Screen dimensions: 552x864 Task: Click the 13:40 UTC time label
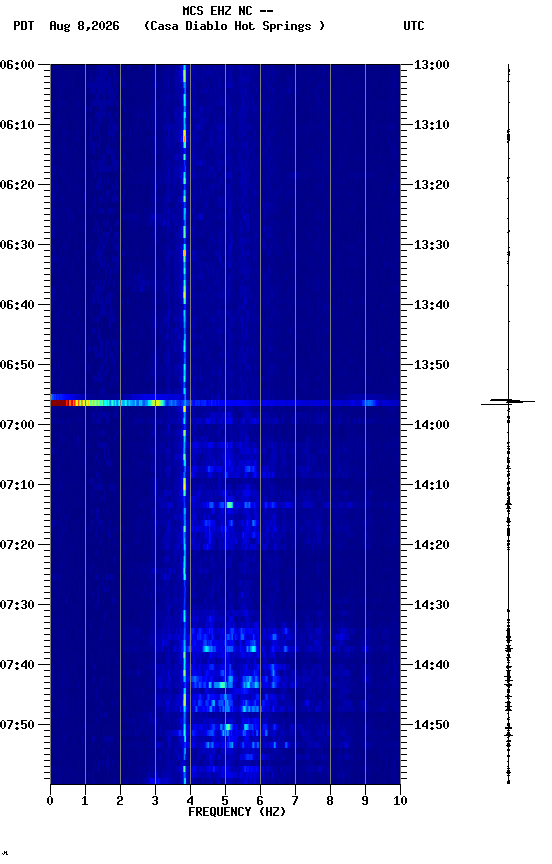coord(432,305)
